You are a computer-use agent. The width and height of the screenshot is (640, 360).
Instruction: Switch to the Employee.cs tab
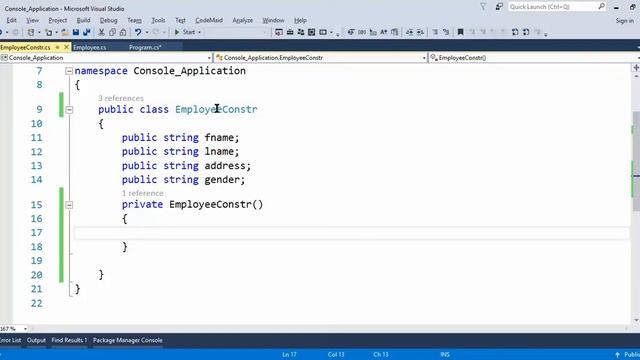coord(90,47)
